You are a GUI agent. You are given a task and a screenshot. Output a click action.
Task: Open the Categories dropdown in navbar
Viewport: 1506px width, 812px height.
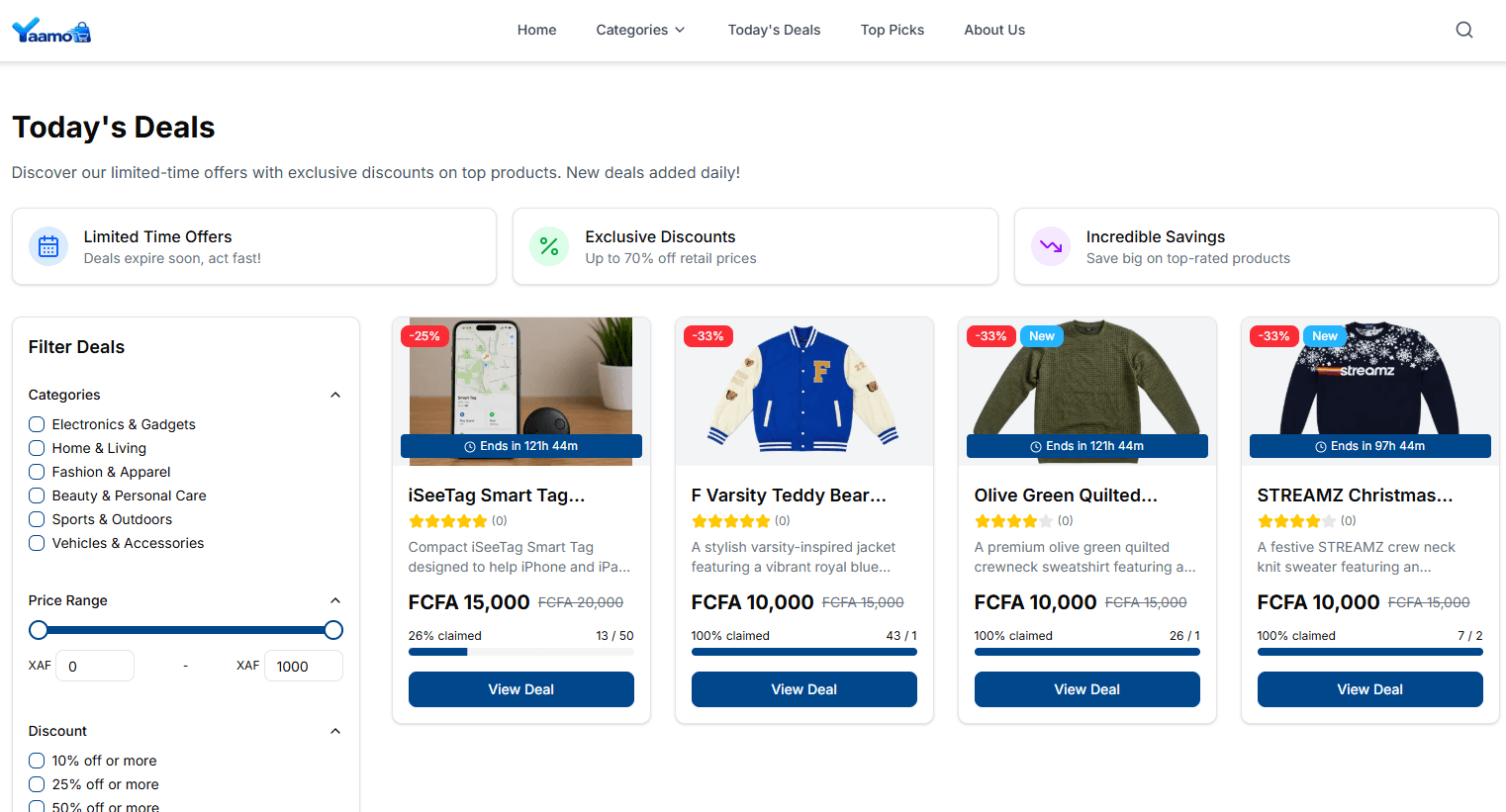pyautogui.click(x=640, y=30)
